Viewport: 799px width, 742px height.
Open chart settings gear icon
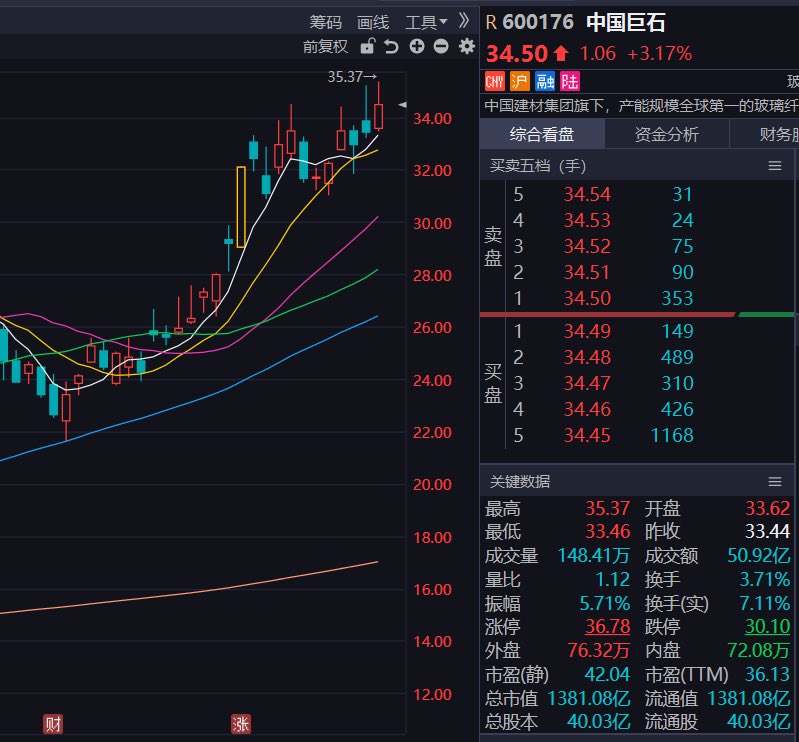click(467, 46)
